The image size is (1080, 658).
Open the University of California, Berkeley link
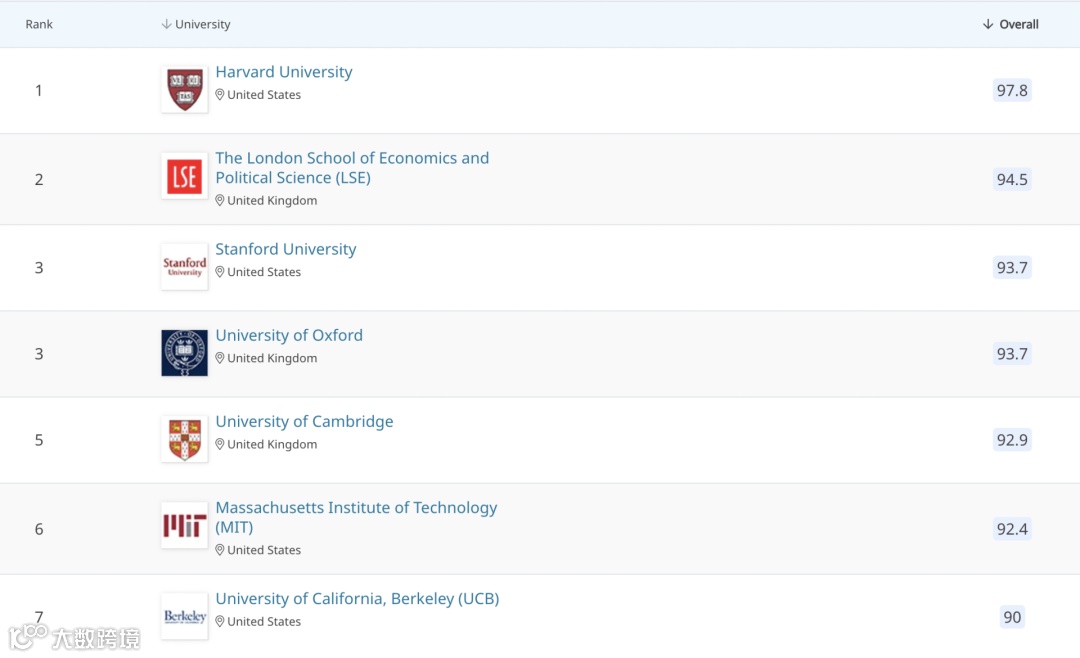(x=357, y=598)
